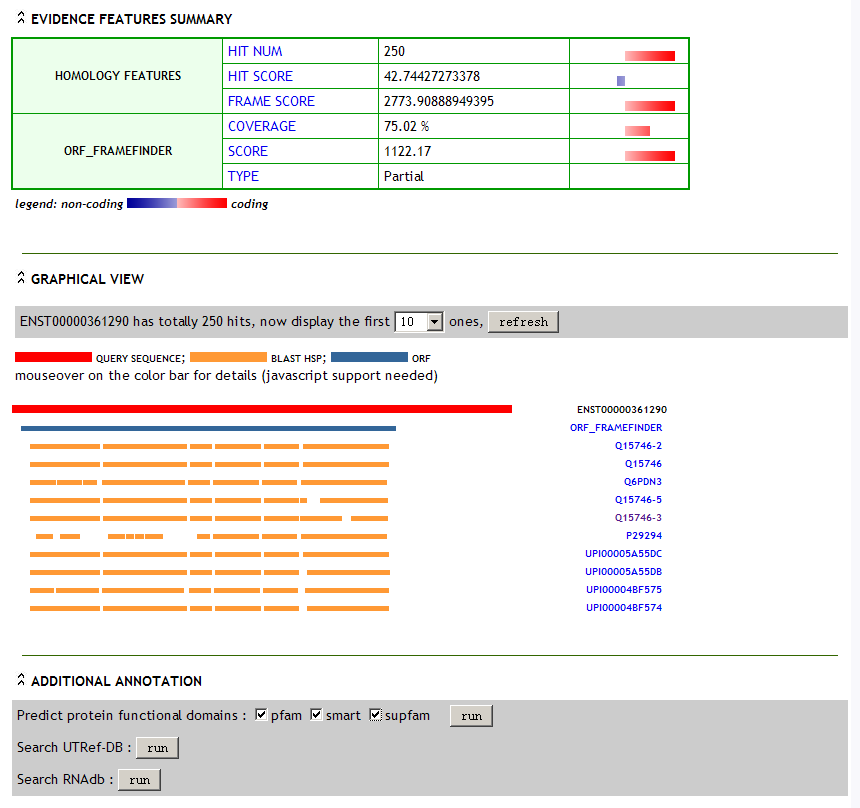
Task: Run the UTRef-DB search
Action: (156, 748)
